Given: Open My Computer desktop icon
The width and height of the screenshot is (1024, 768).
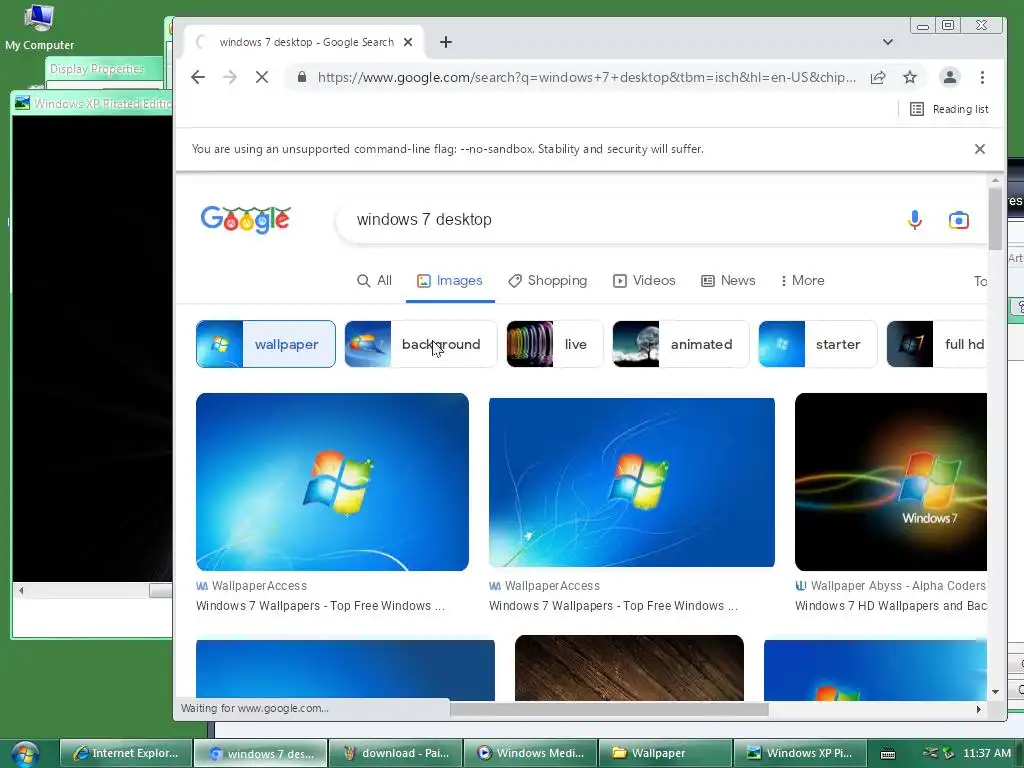Looking at the screenshot, I should click(39, 27).
